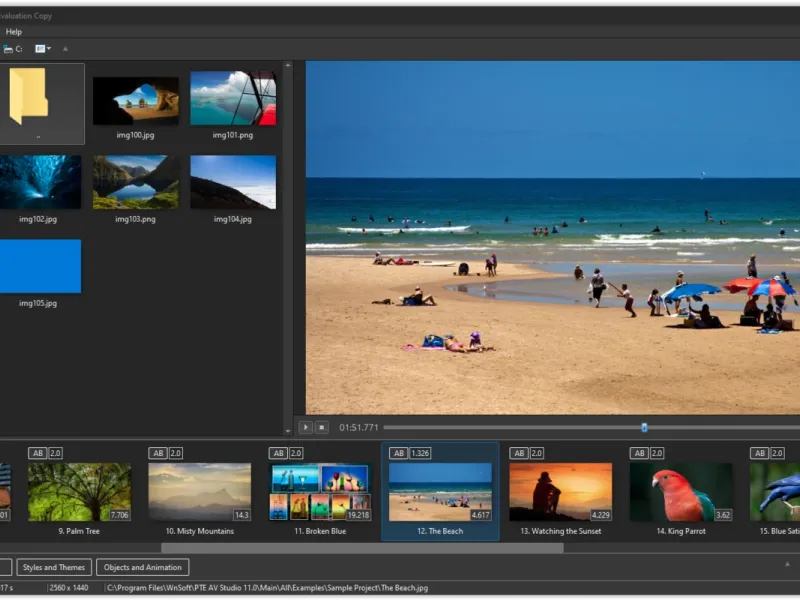The width and height of the screenshot is (800, 600).
Task: Click 2.0 transition duration of King Parrot
Action: (657, 453)
